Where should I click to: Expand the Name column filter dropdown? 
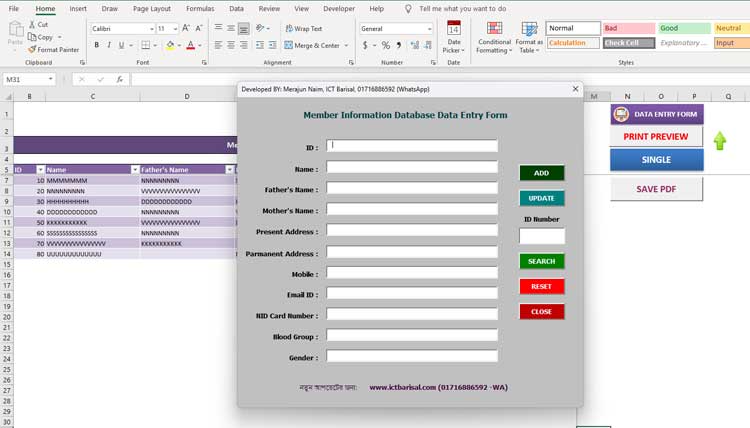[x=135, y=170]
